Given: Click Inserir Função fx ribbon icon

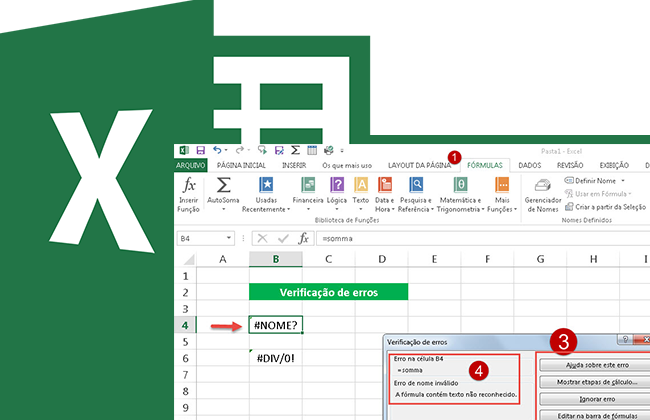Looking at the screenshot, I should coord(189,194).
